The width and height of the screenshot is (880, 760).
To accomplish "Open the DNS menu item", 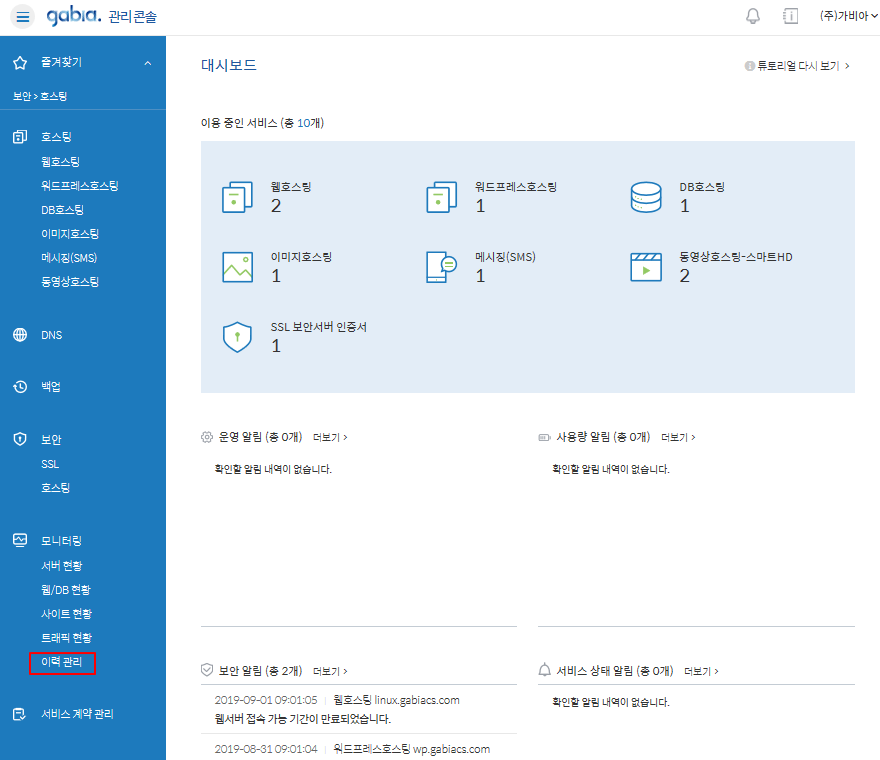I will [51, 335].
